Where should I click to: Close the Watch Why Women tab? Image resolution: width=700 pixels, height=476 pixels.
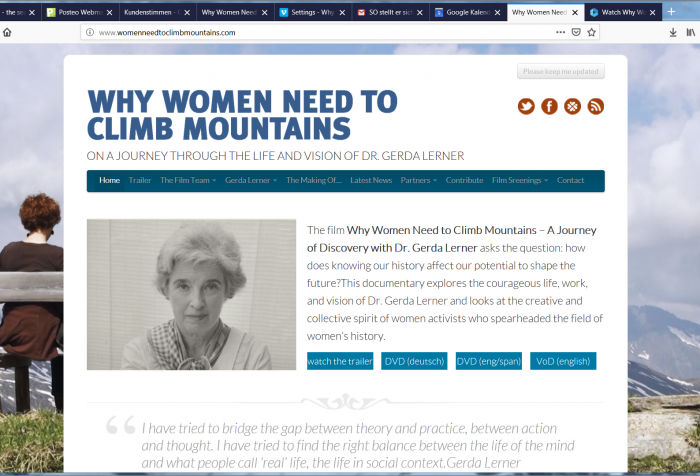[652, 13]
